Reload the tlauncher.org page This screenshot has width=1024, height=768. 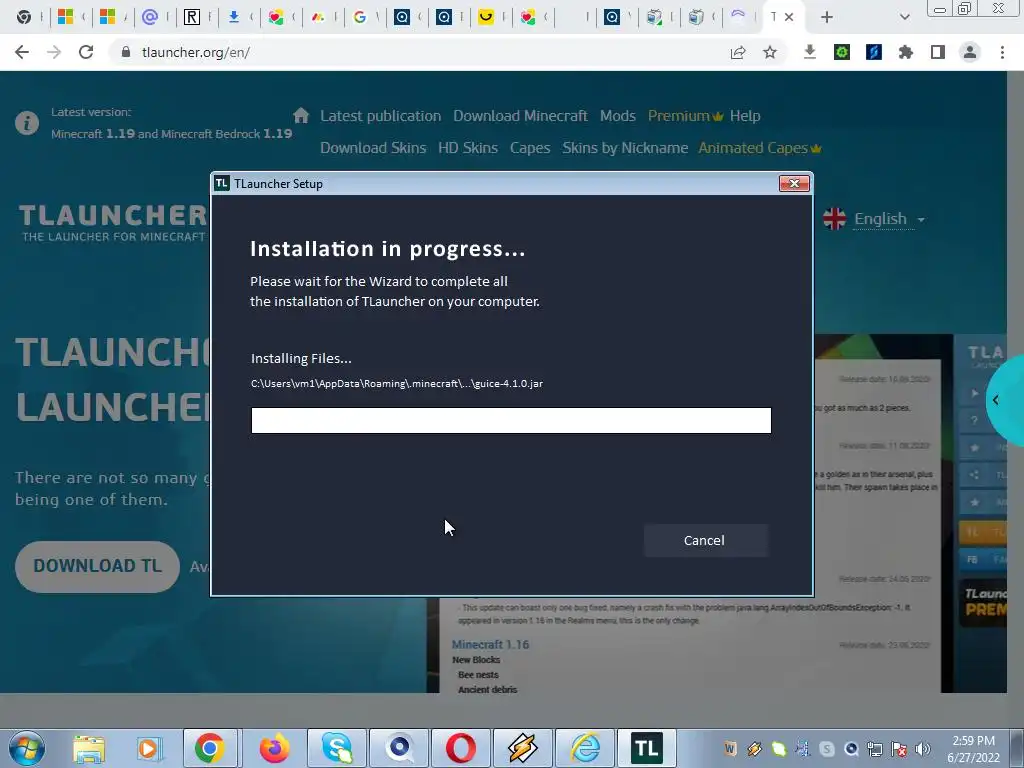click(86, 52)
